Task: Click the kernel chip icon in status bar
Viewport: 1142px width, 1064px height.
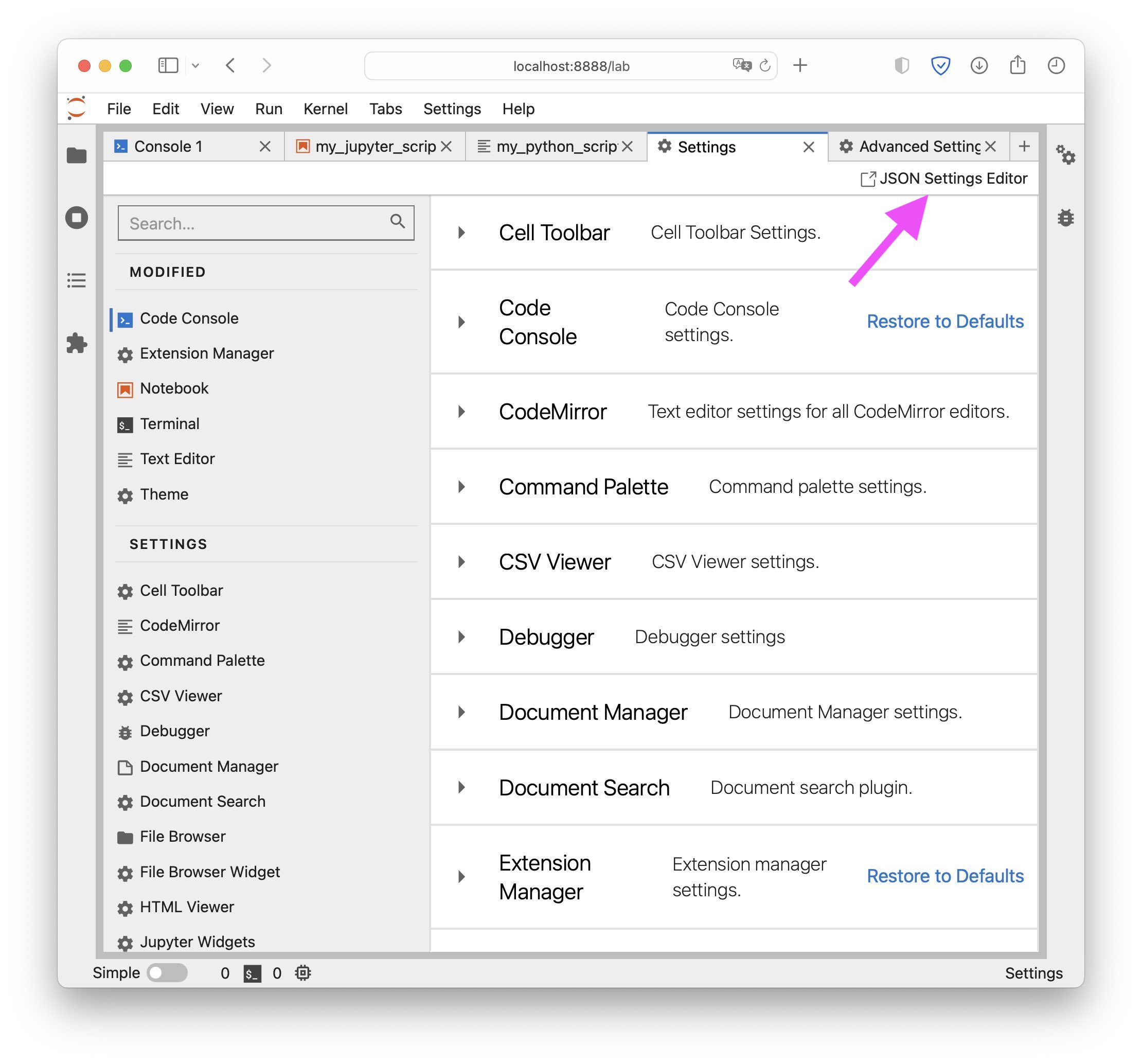Action: (x=303, y=972)
